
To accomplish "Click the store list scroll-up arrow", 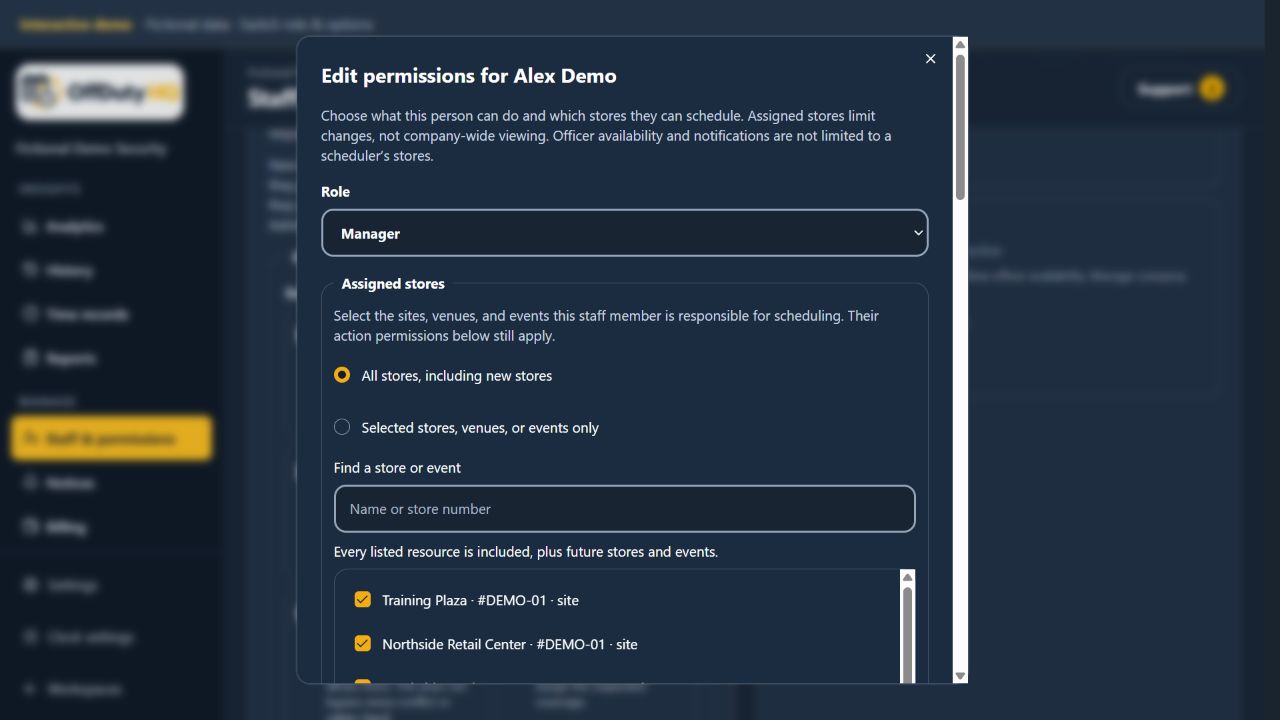I will pyautogui.click(x=907, y=577).
